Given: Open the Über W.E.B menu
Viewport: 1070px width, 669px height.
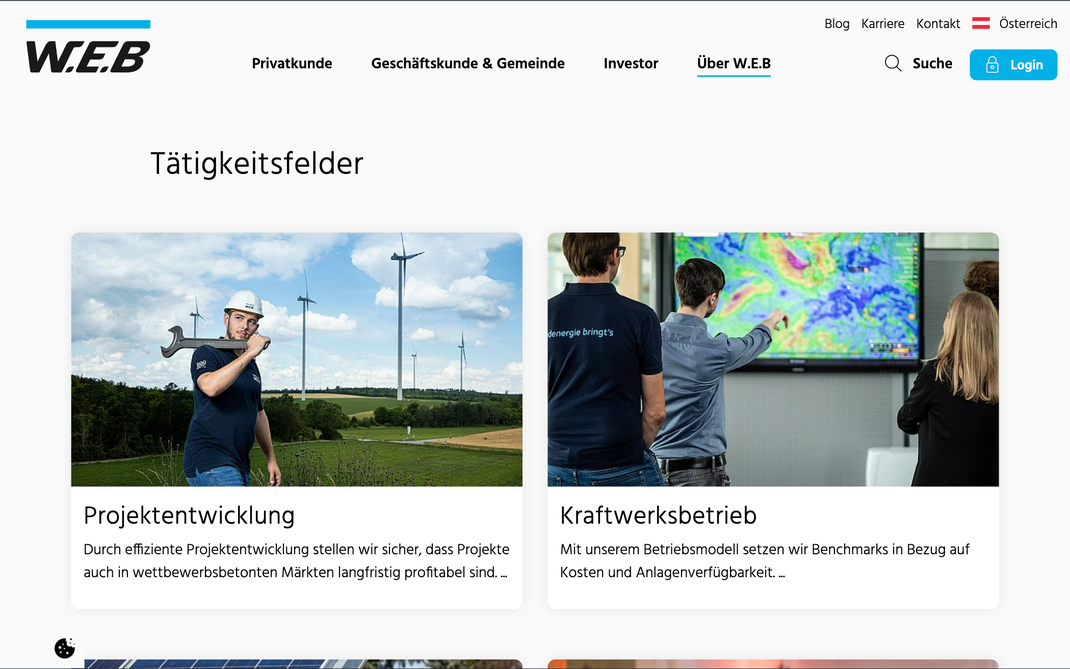Looking at the screenshot, I should [x=734, y=63].
